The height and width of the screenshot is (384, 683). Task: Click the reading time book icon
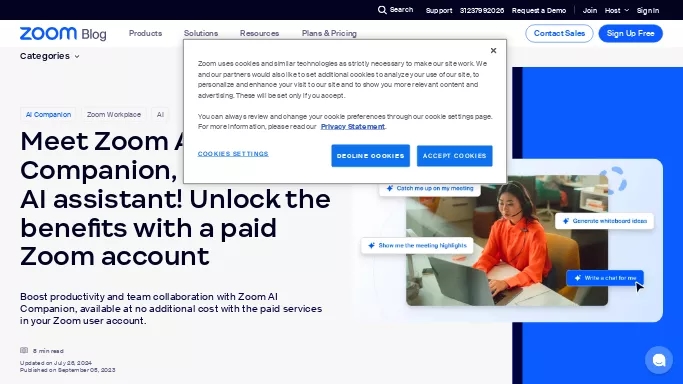pos(24,350)
